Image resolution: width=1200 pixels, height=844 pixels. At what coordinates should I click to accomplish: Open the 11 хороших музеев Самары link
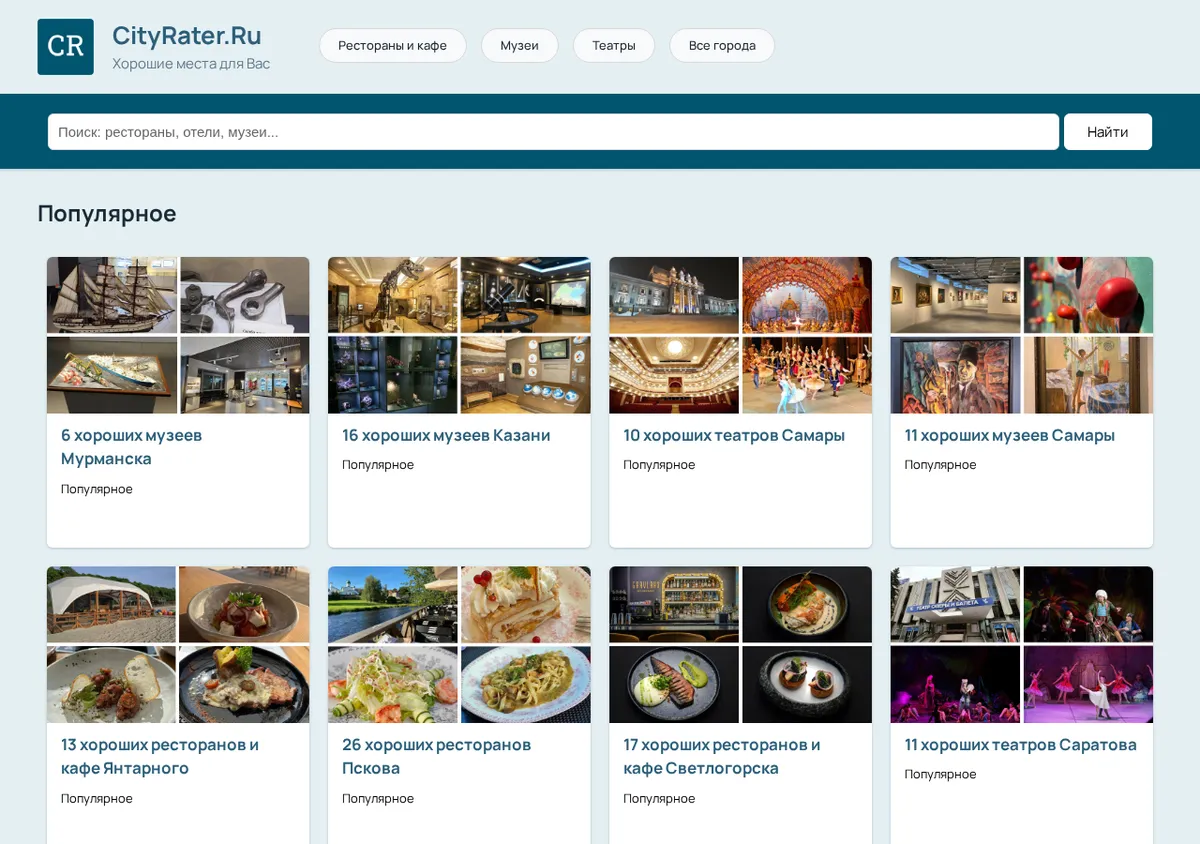pyautogui.click(x=1009, y=435)
